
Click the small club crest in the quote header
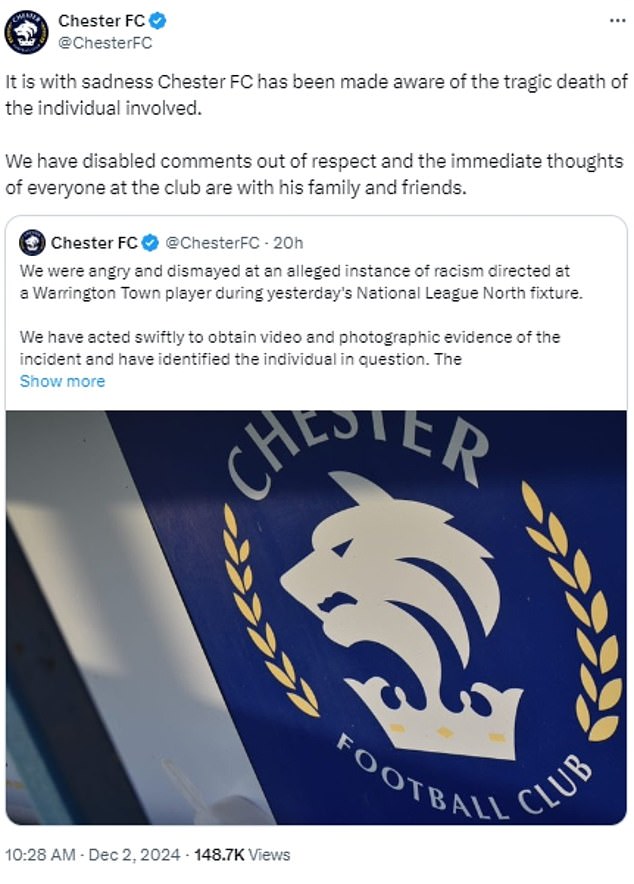pos(33,241)
